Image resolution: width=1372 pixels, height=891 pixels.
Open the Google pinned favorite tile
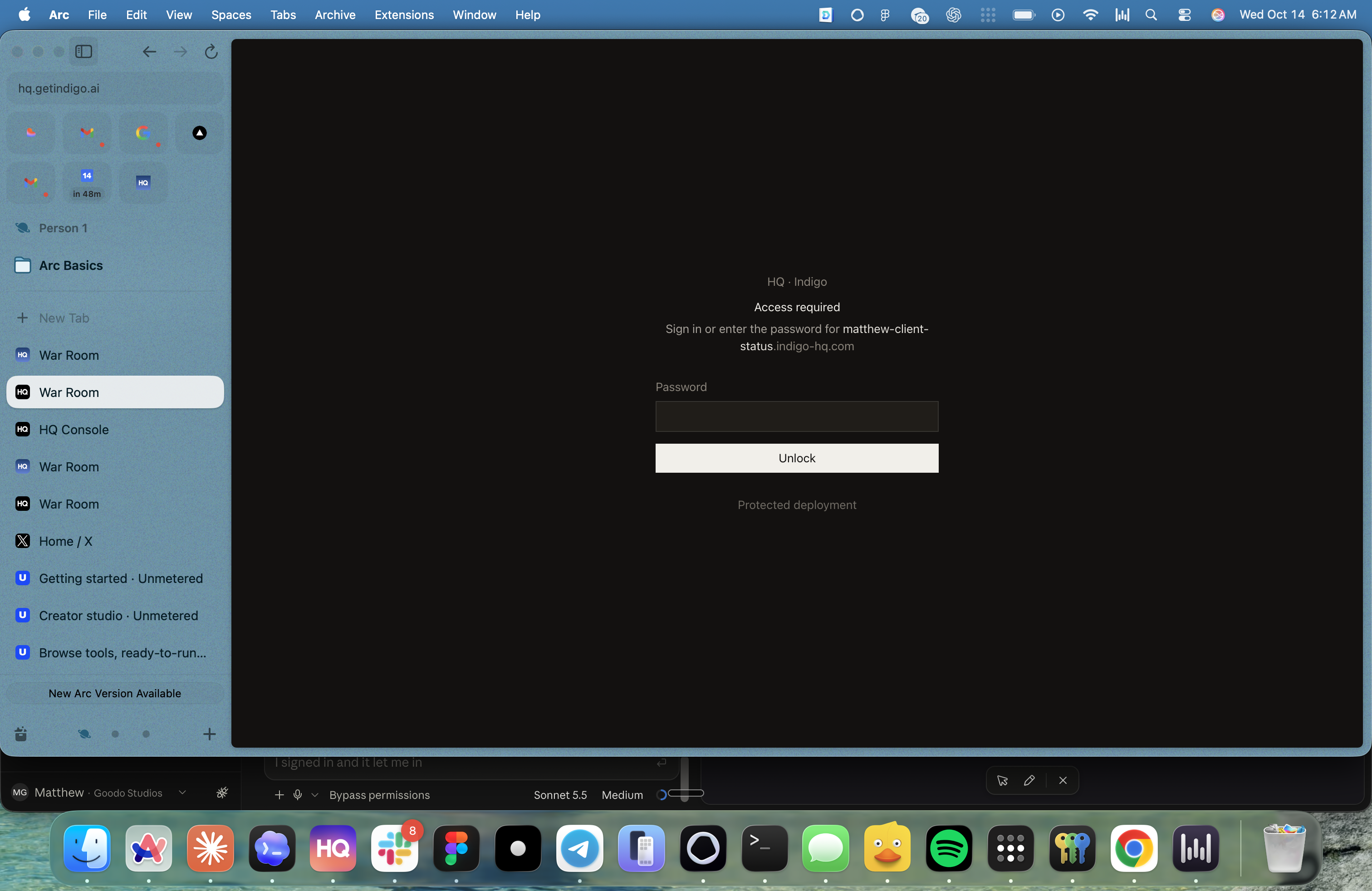(x=143, y=133)
